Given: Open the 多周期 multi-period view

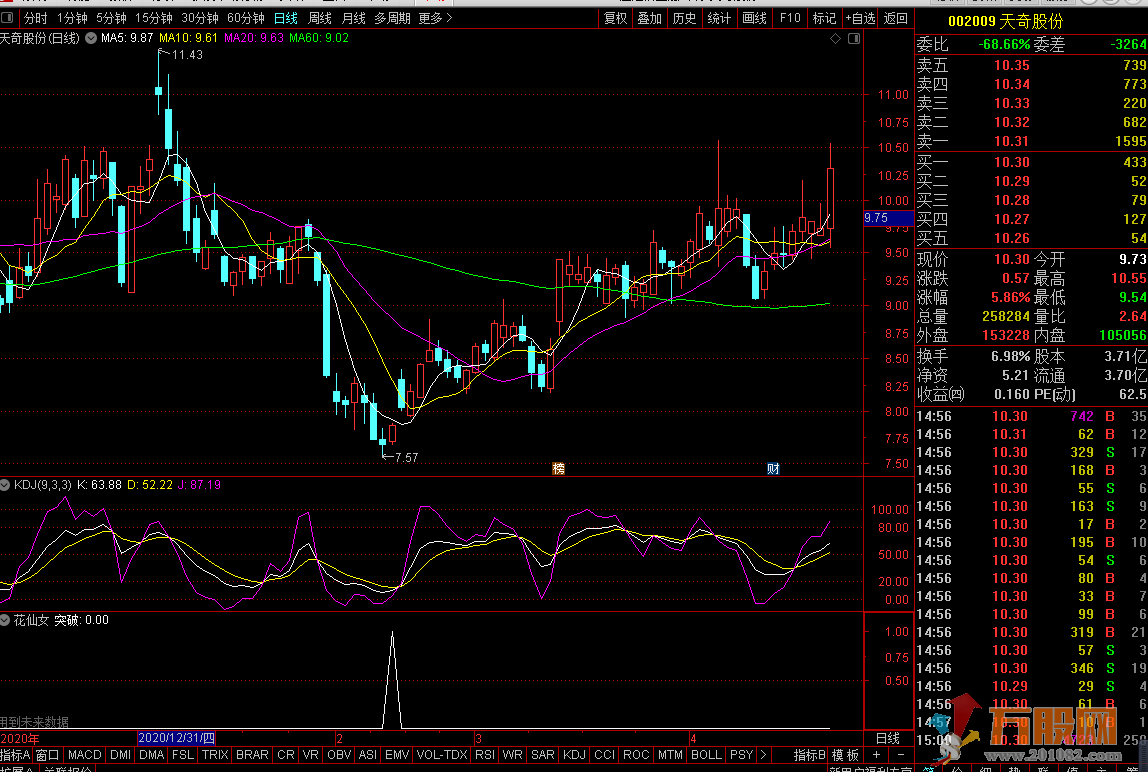Looking at the screenshot, I should point(392,18).
